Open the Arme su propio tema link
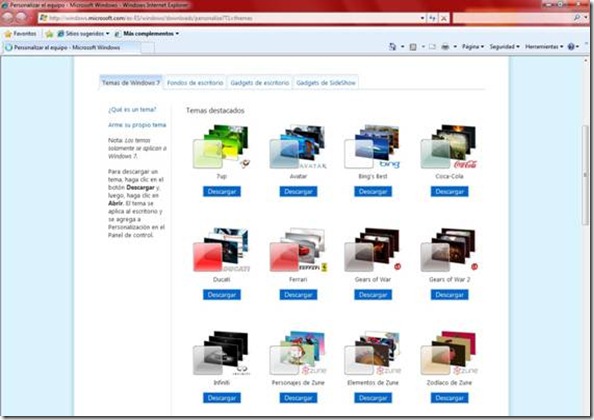Viewport: 594px width, 420px height. click(137, 125)
